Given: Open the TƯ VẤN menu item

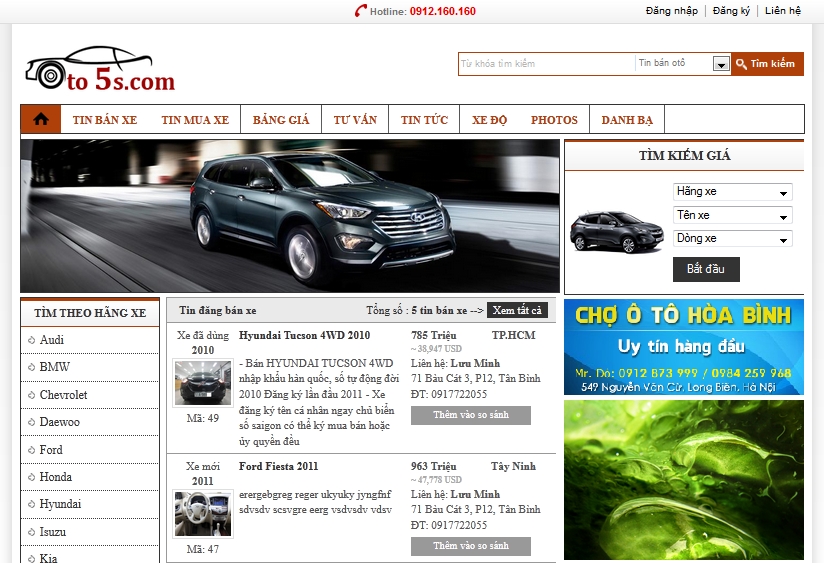Looking at the screenshot, I should point(355,120).
